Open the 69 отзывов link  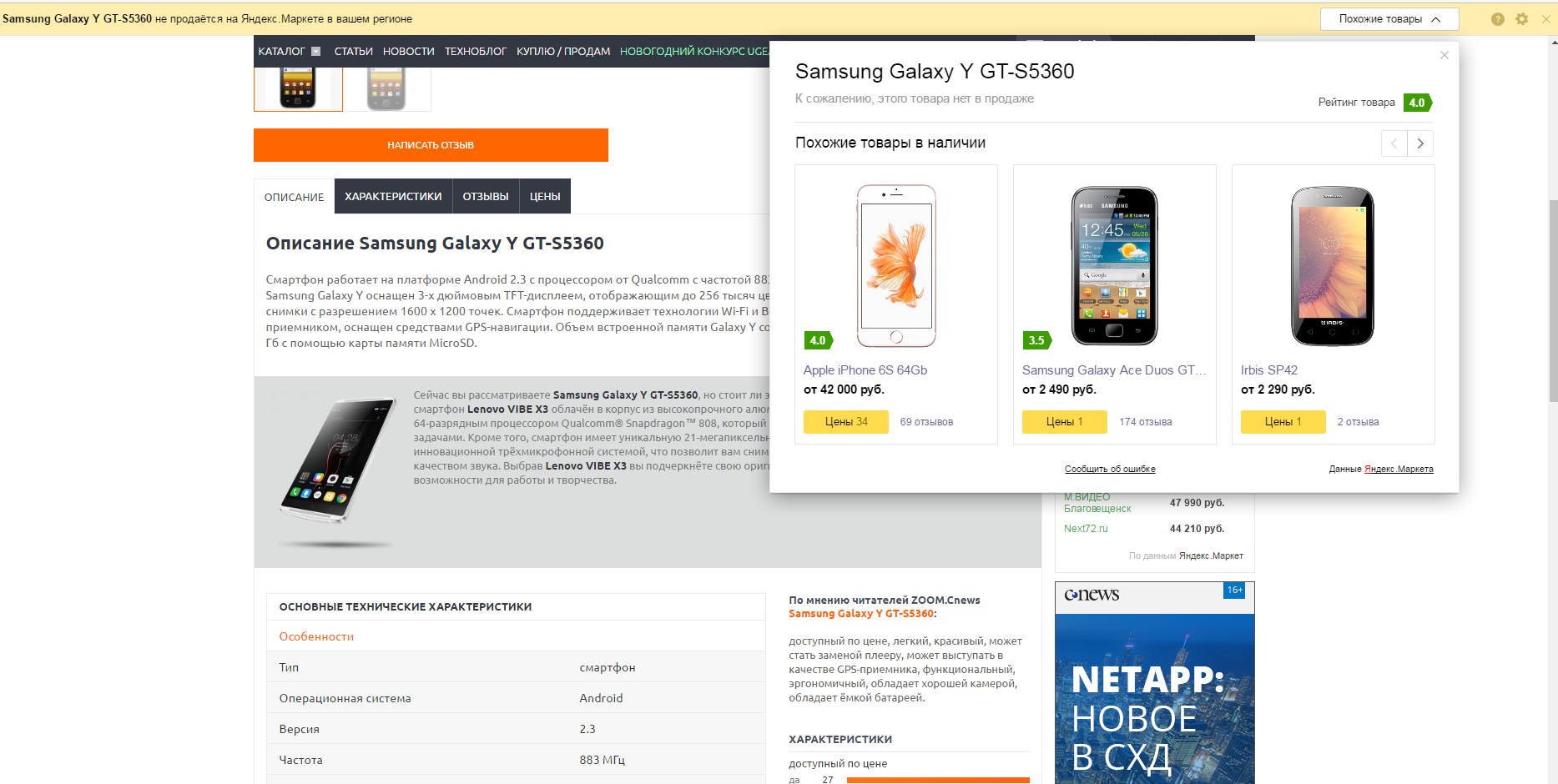tap(926, 422)
